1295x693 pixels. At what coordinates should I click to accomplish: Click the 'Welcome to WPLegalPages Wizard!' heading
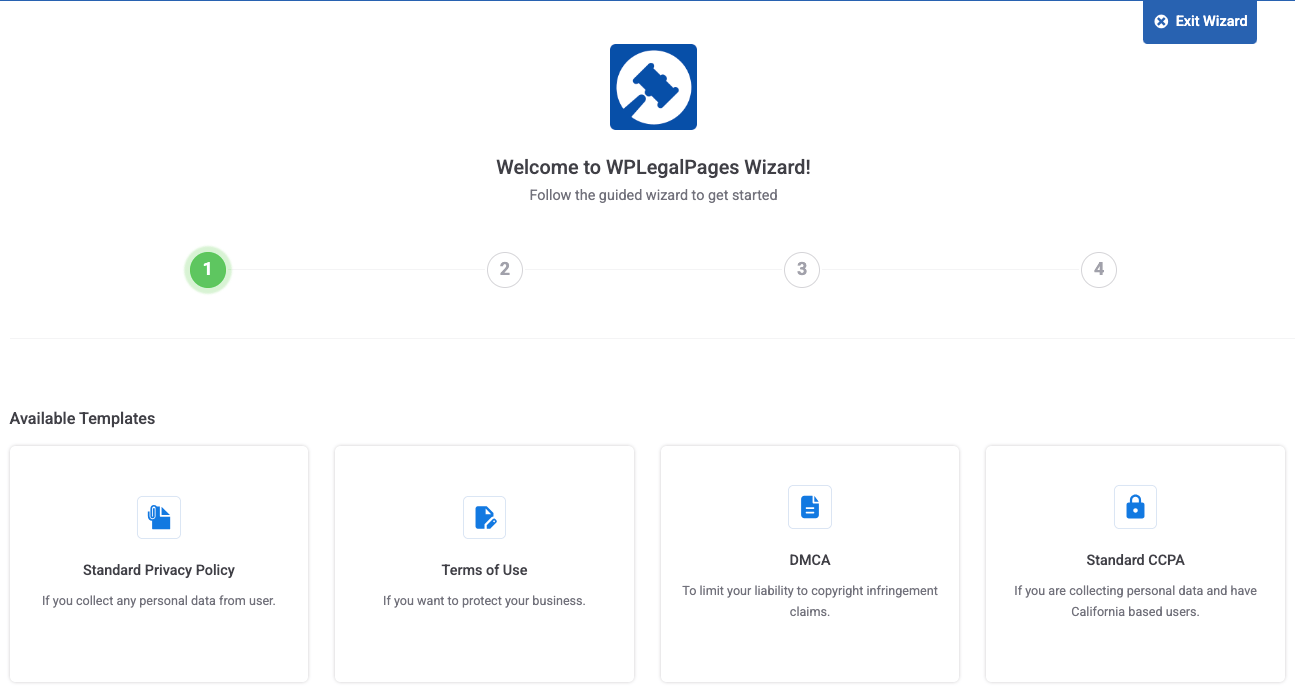[x=653, y=167]
